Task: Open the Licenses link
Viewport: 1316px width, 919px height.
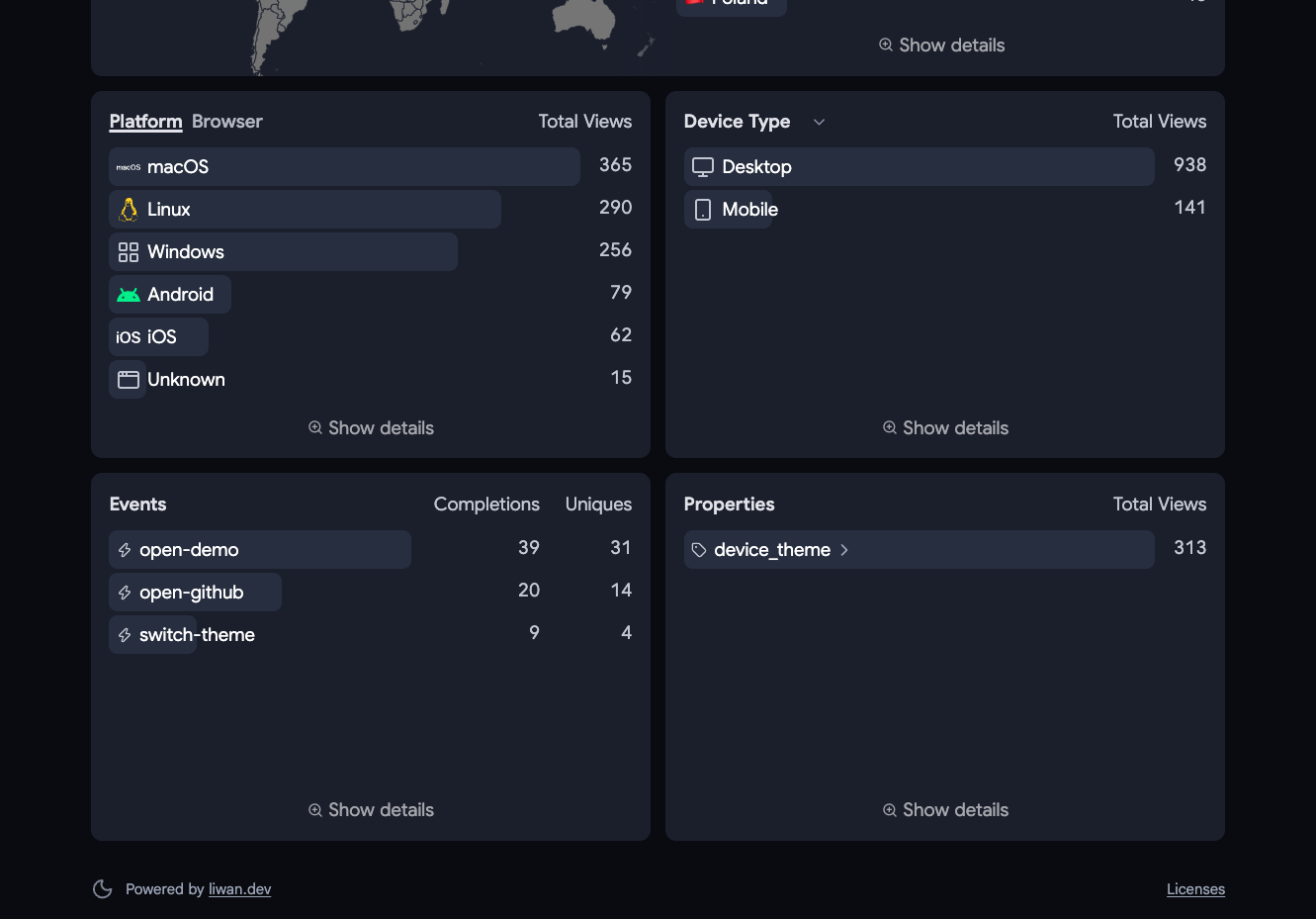Action: [1195, 889]
